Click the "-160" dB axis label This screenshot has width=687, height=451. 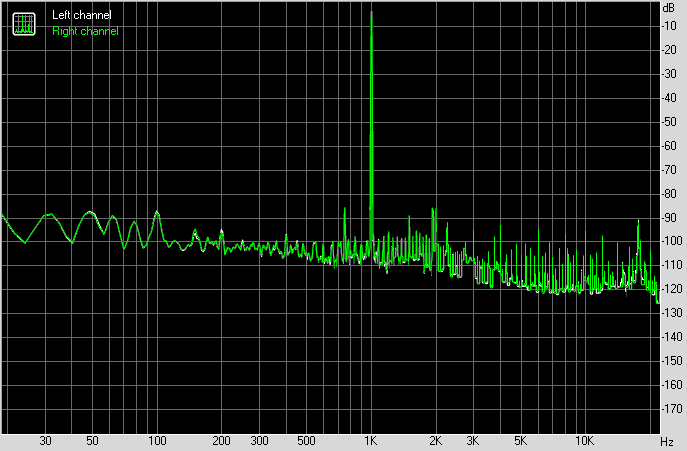pyautogui.click(x=672, y=385)
